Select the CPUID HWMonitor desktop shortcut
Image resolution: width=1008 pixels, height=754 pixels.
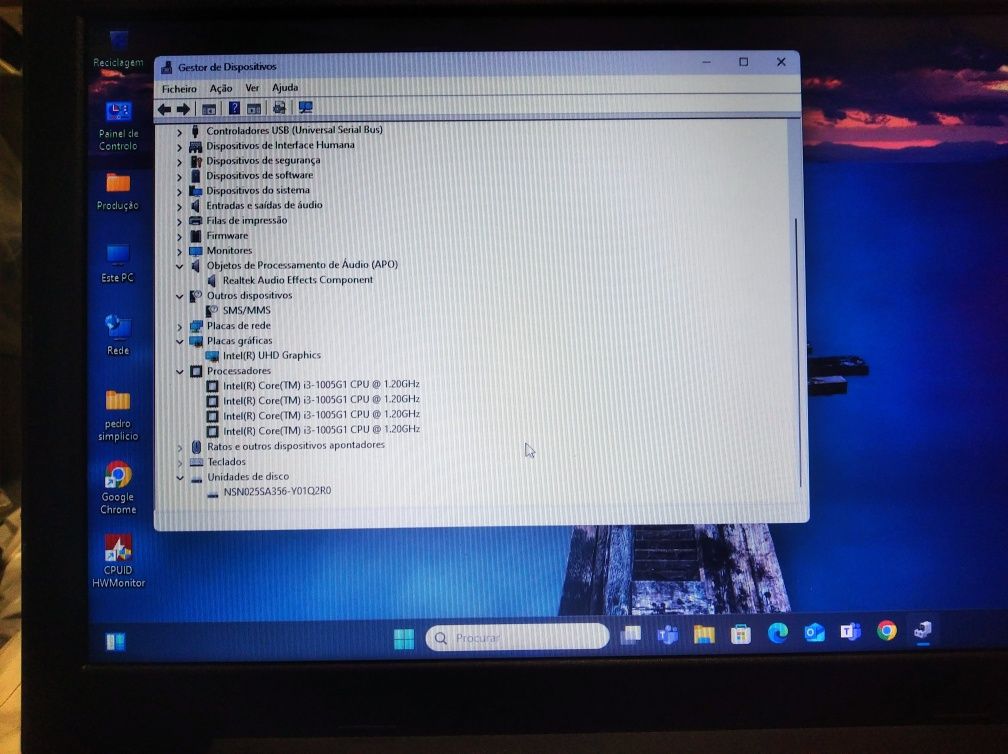pos(118,561)
